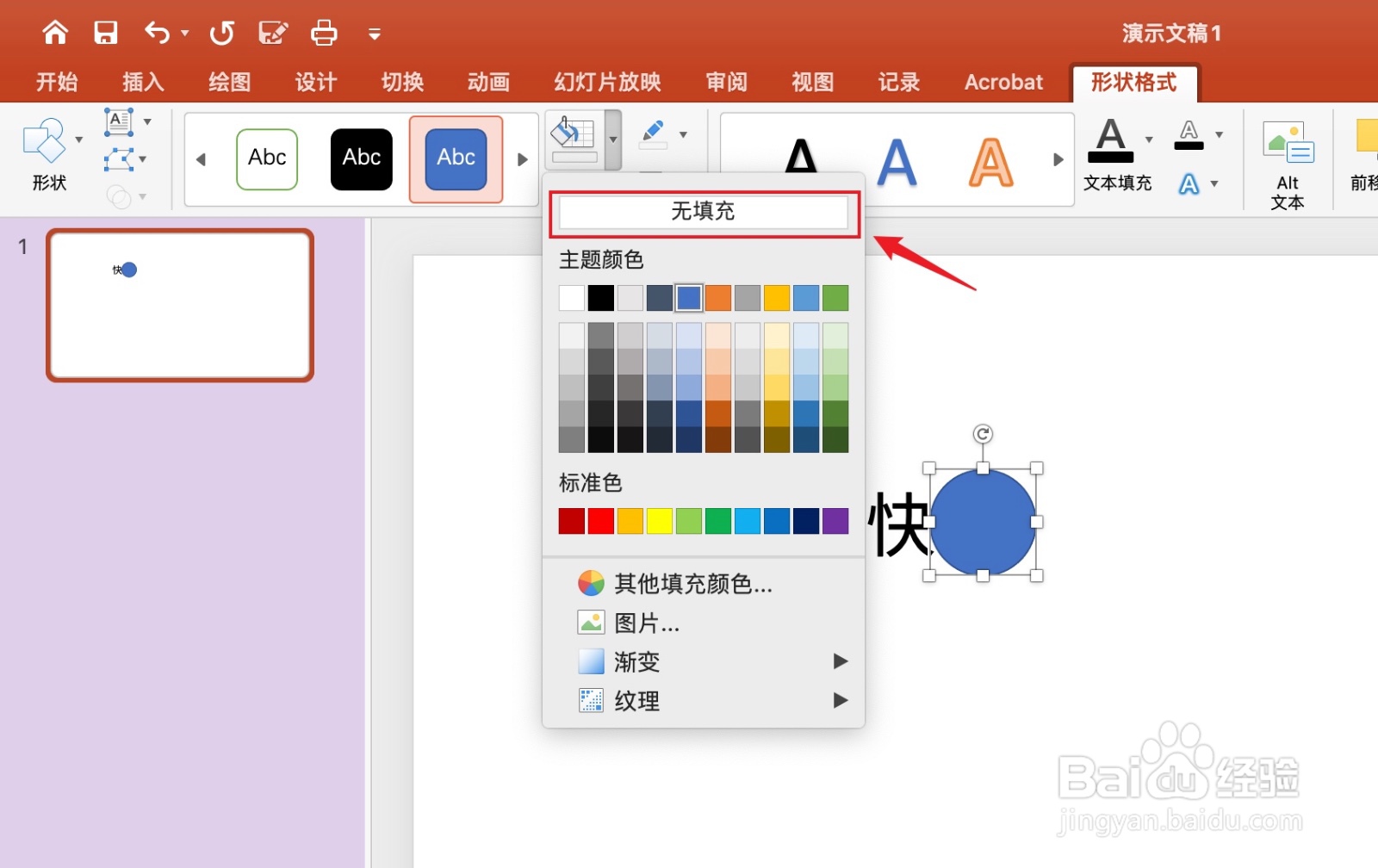Select the 视图 tab

[812, 82]
